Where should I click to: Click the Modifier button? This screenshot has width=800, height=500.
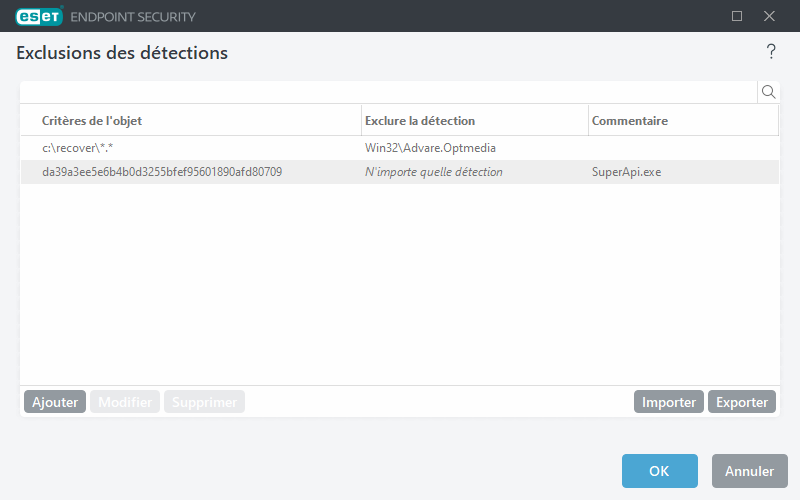[125, 402]
